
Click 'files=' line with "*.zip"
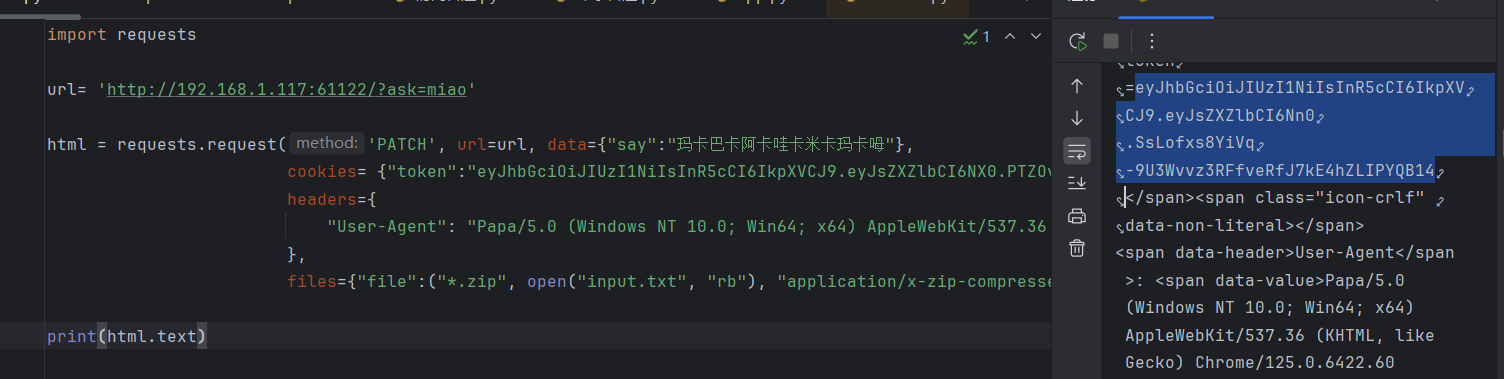(668, 281)
